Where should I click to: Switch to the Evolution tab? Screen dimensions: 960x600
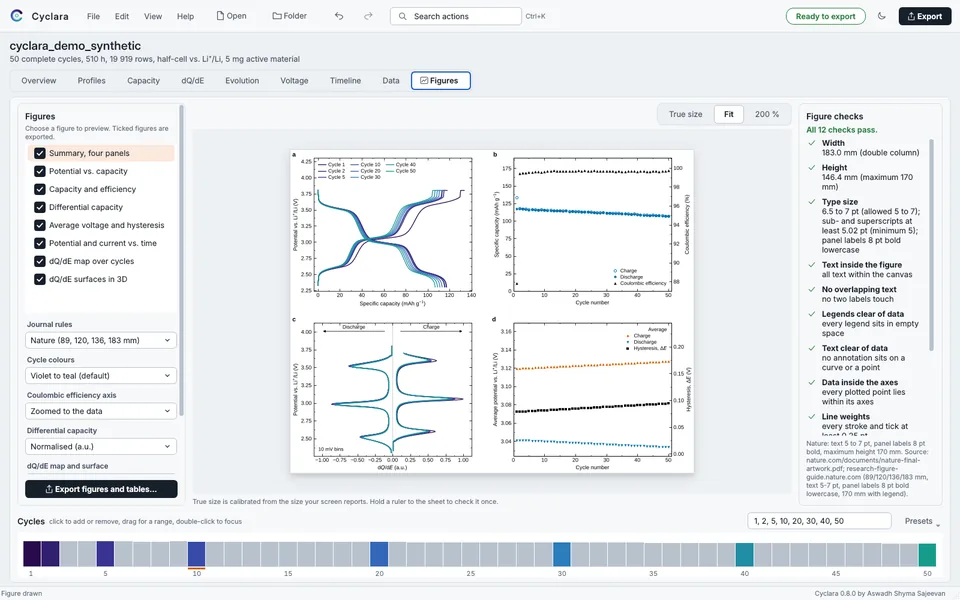[x=242, y=81]
